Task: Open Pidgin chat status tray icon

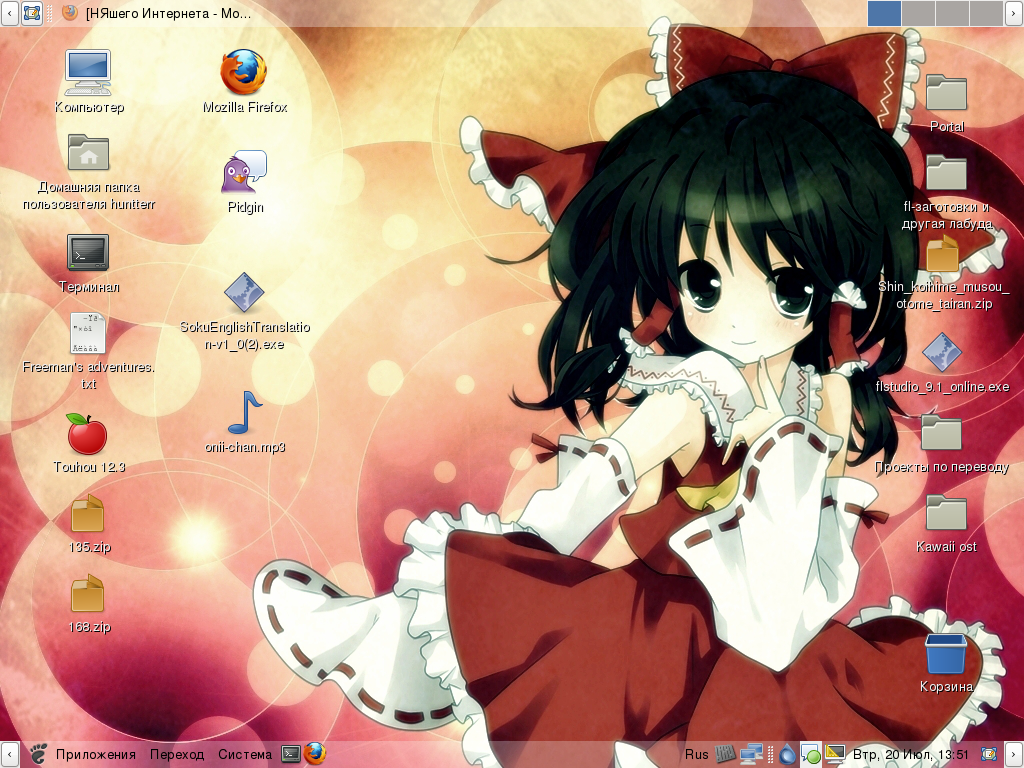Action: pyautogui.click(x=810, y=755)
